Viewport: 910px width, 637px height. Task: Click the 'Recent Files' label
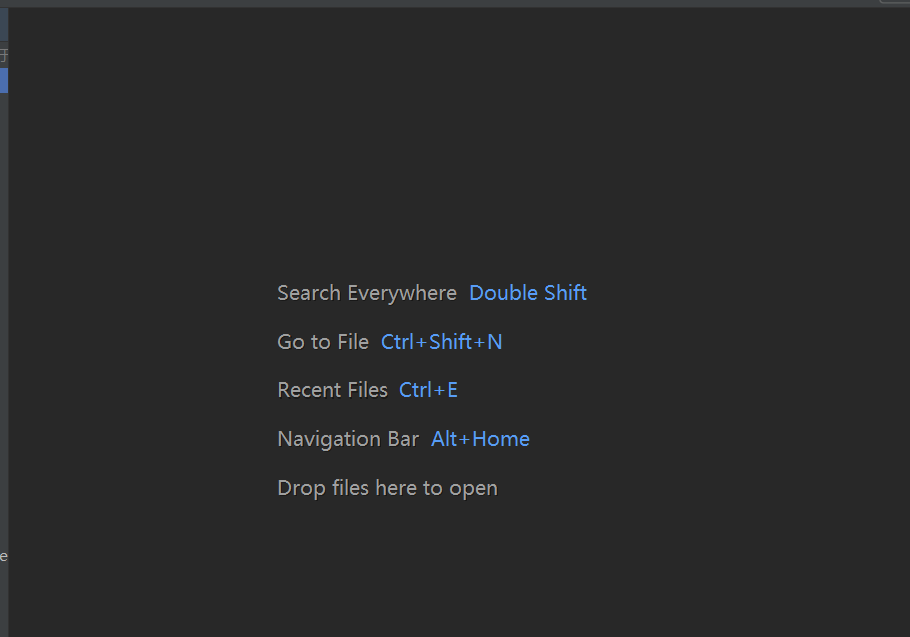[x=333, y=390]
